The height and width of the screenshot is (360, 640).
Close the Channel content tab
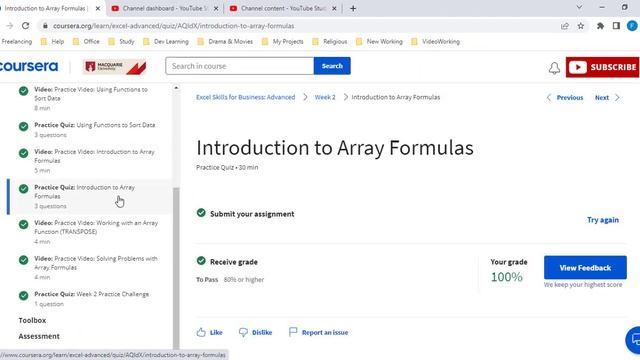tap(334, 8)
